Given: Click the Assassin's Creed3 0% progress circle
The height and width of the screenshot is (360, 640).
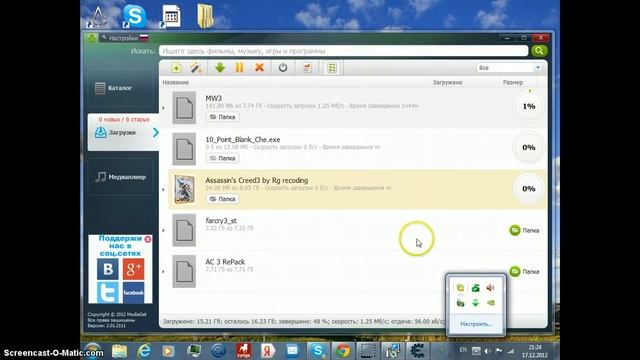Looking at the screenshot, I should [529, 189].
